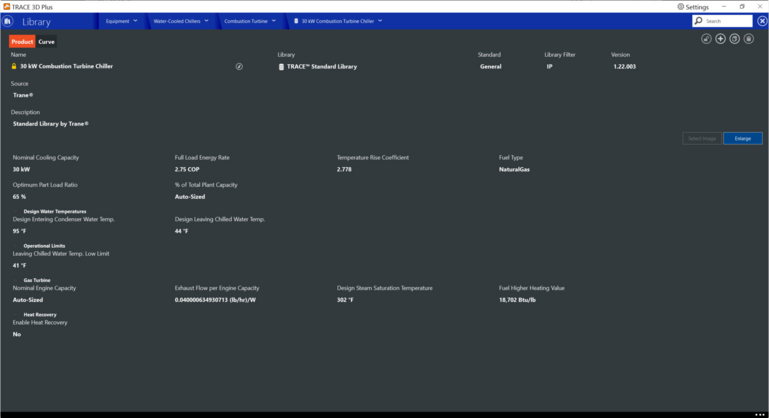The width and height of the screenshot is (769, 418).
Task: Focus the Search input field
Action: [727, 21]
